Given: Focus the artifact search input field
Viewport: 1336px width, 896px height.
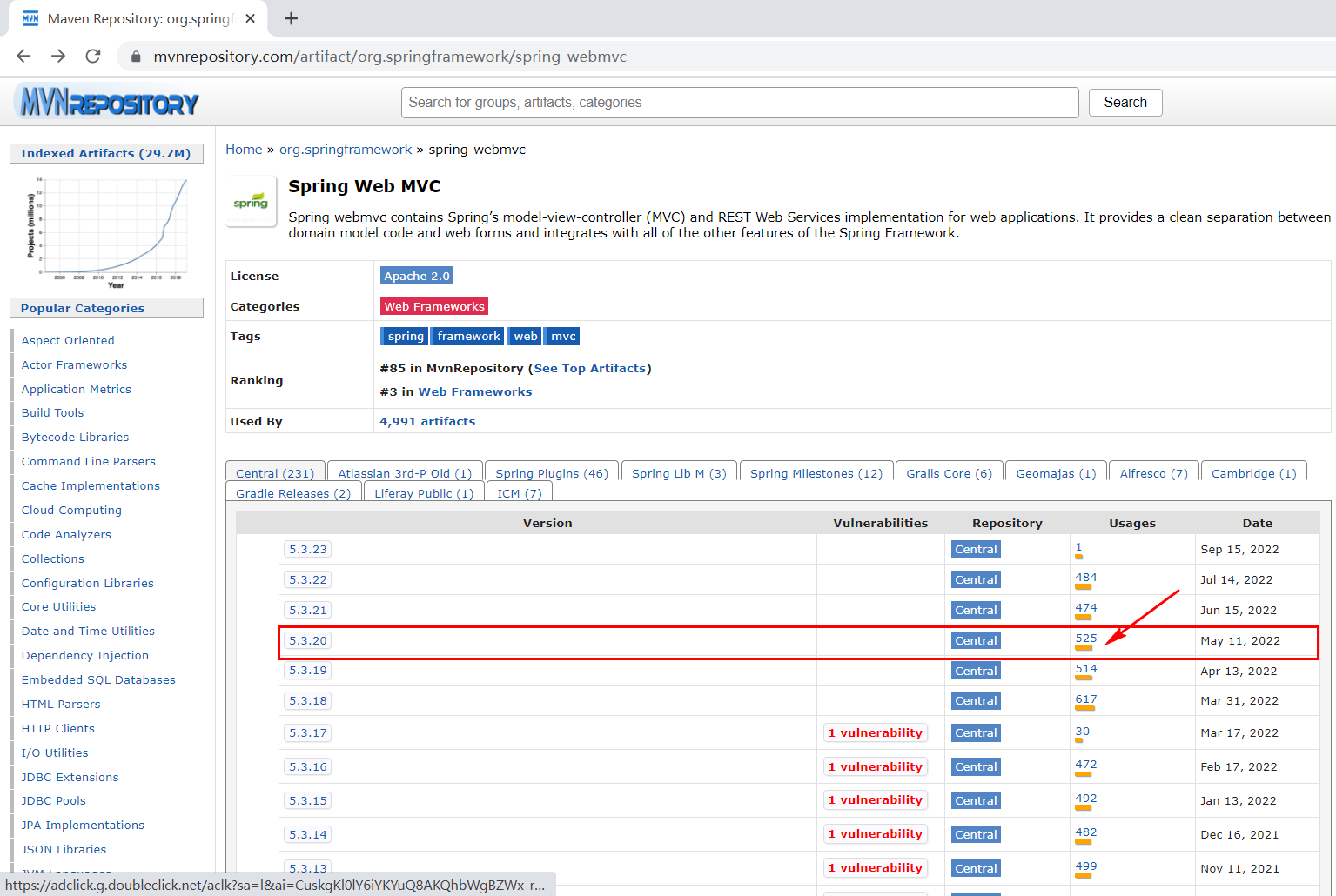Looking at the screenshot, I should pyautogui.click(x=740, y=103).
